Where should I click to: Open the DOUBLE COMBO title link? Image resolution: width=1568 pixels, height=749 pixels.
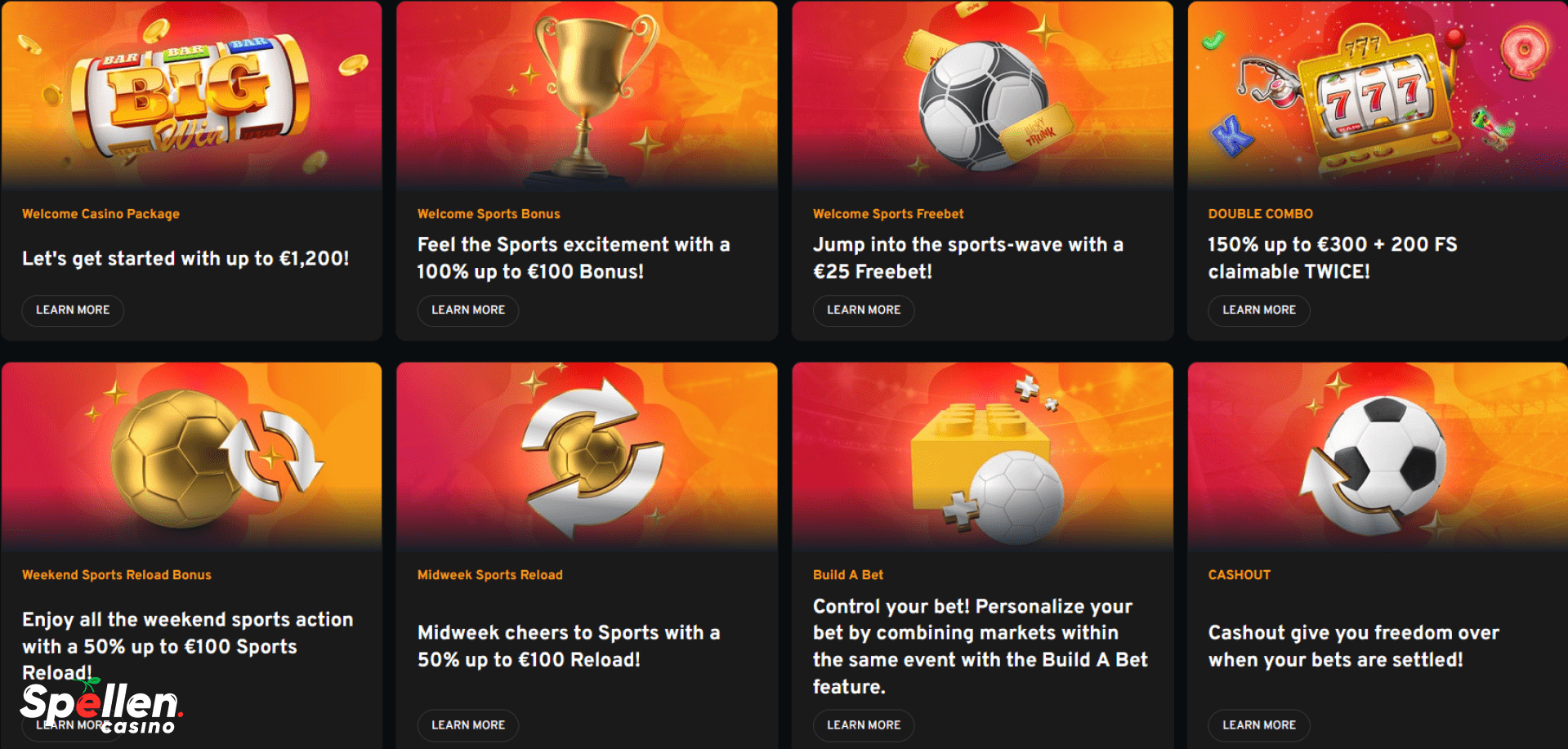click(x=1260, y=214)
